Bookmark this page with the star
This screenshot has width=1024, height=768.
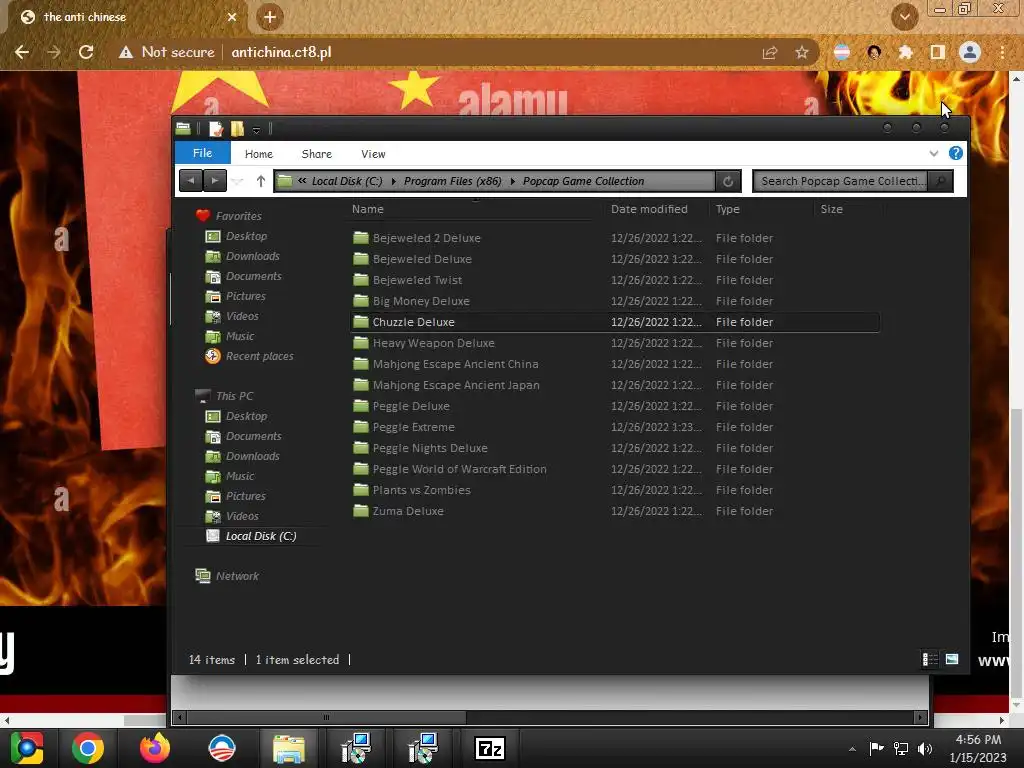(801, 52)
